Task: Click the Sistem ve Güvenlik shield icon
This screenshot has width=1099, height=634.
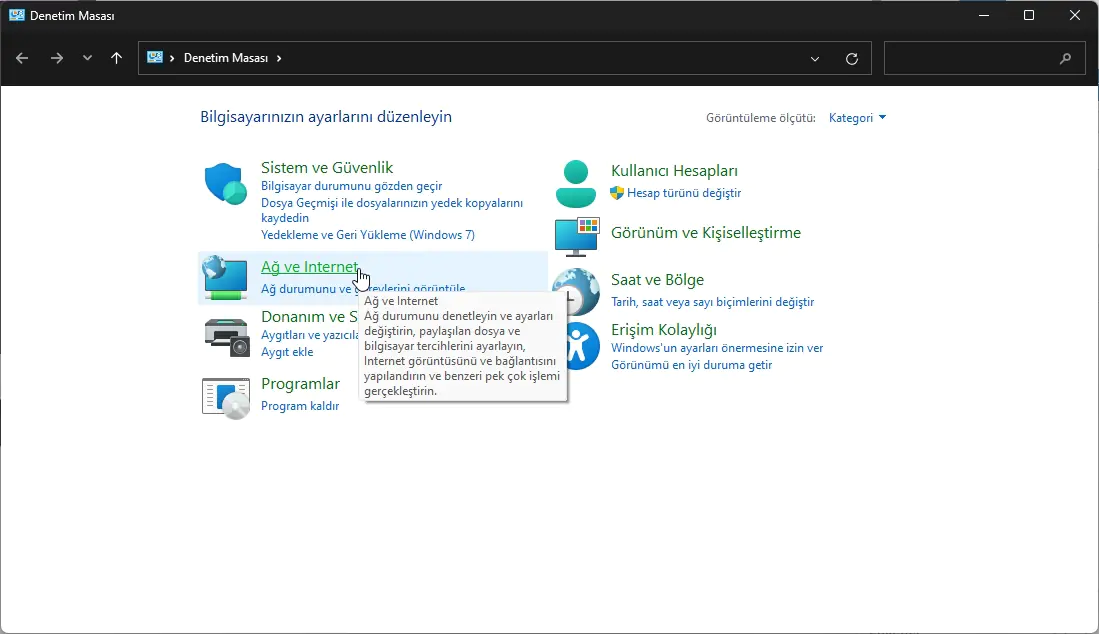Action: tap(225, 185)
